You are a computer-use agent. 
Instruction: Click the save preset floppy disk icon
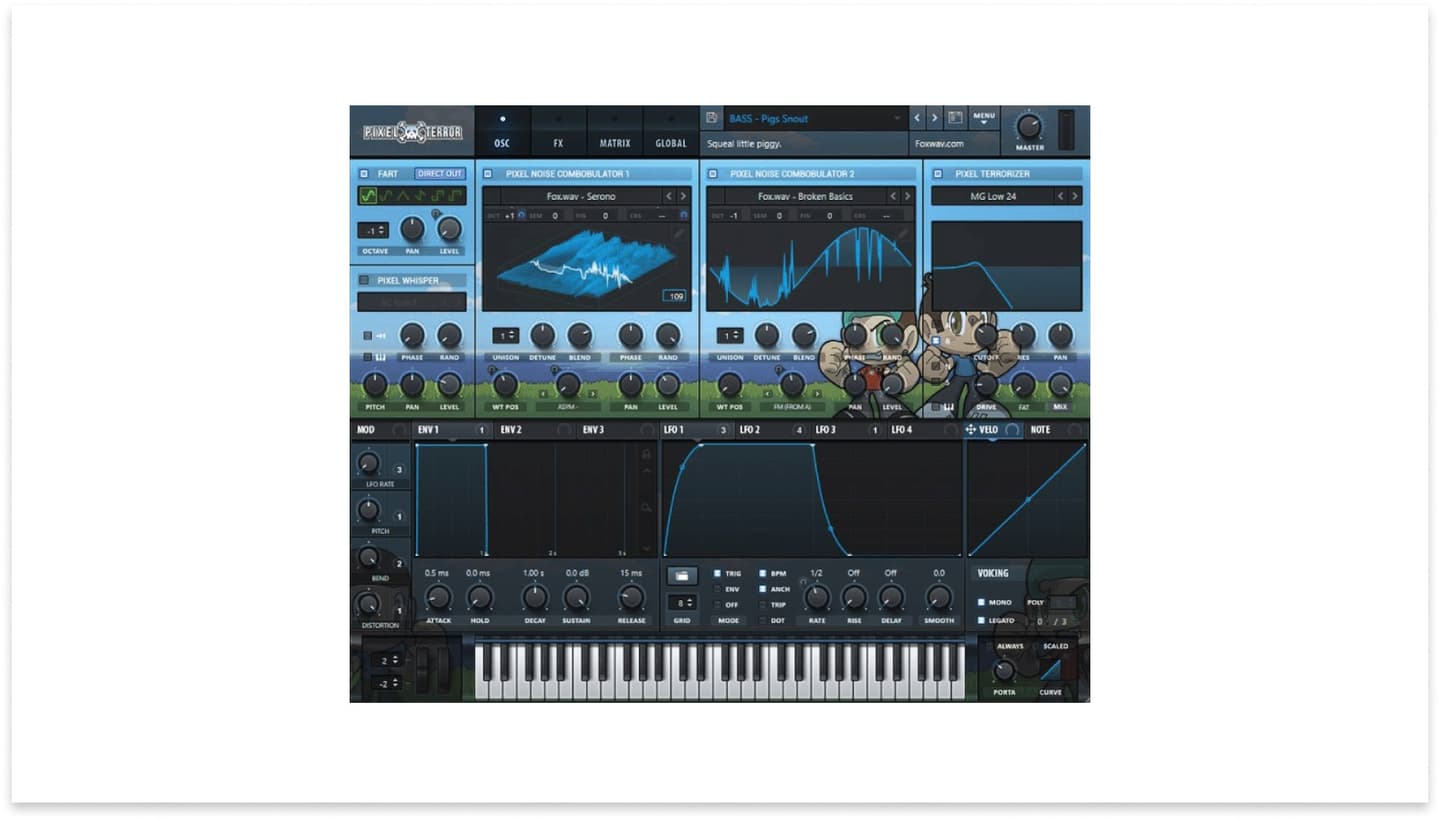(712, 118)
